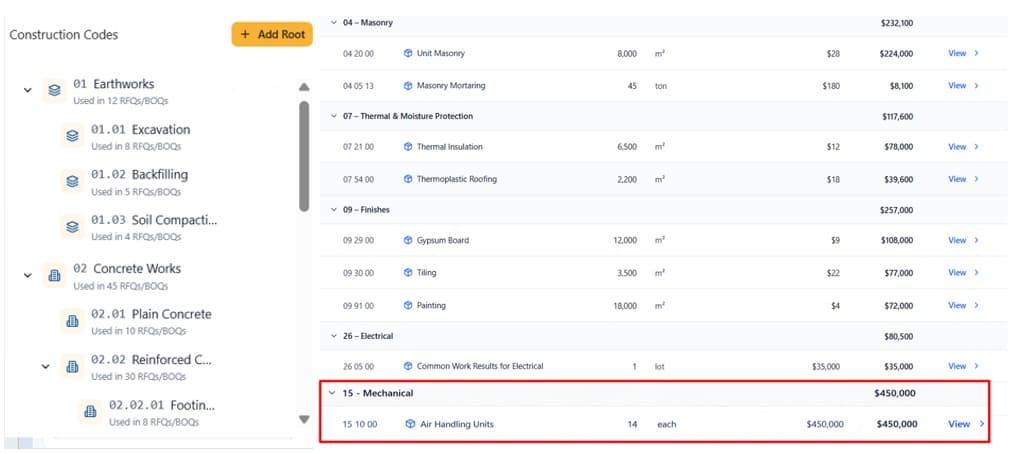This screenshot has width=1024, height=454.
Task: Click the tree scrollbar down arrow
Action: [x=304, y=419]
